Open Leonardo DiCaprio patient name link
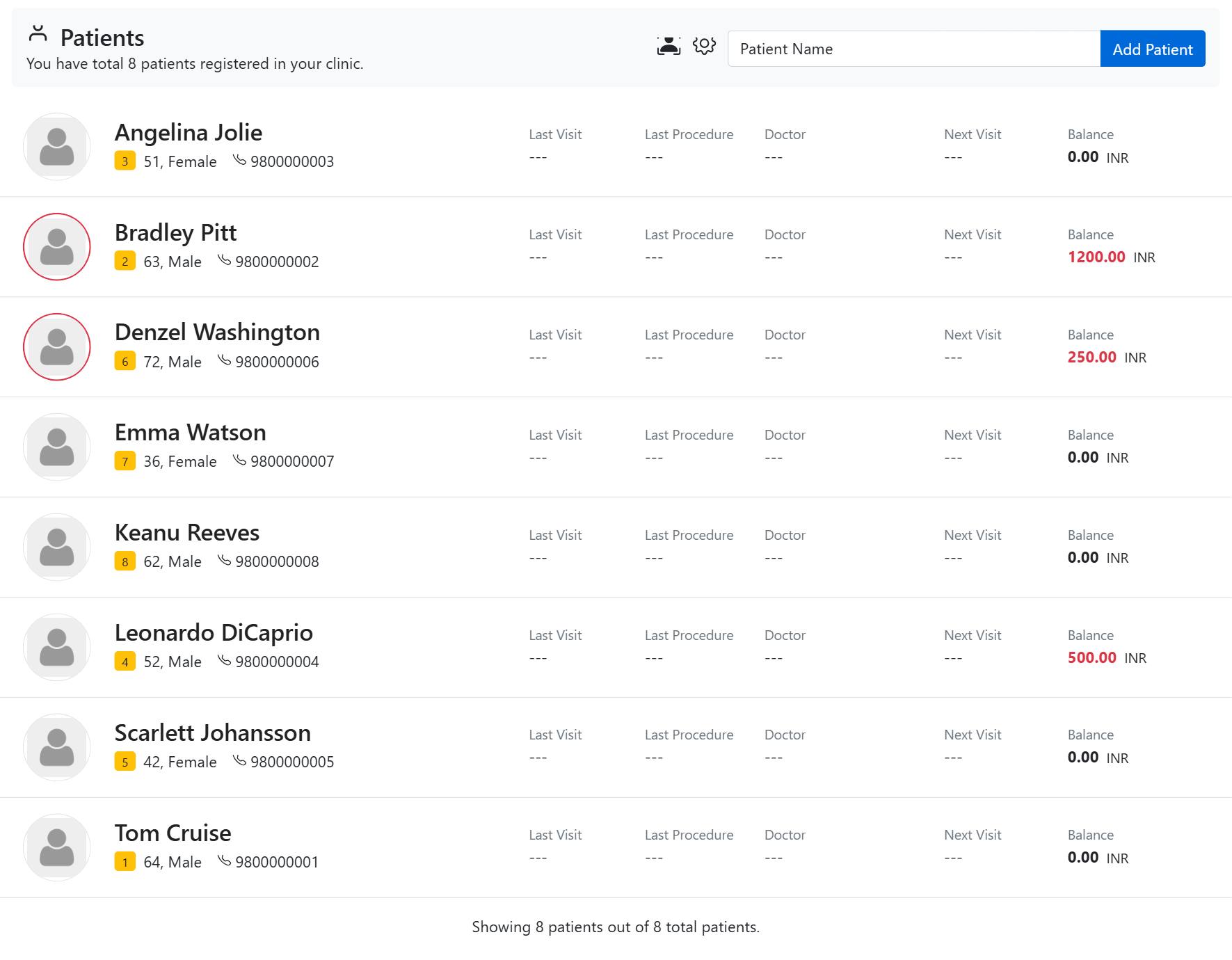The height and width of the screenshot is (960, 1232). coord(214,633)
